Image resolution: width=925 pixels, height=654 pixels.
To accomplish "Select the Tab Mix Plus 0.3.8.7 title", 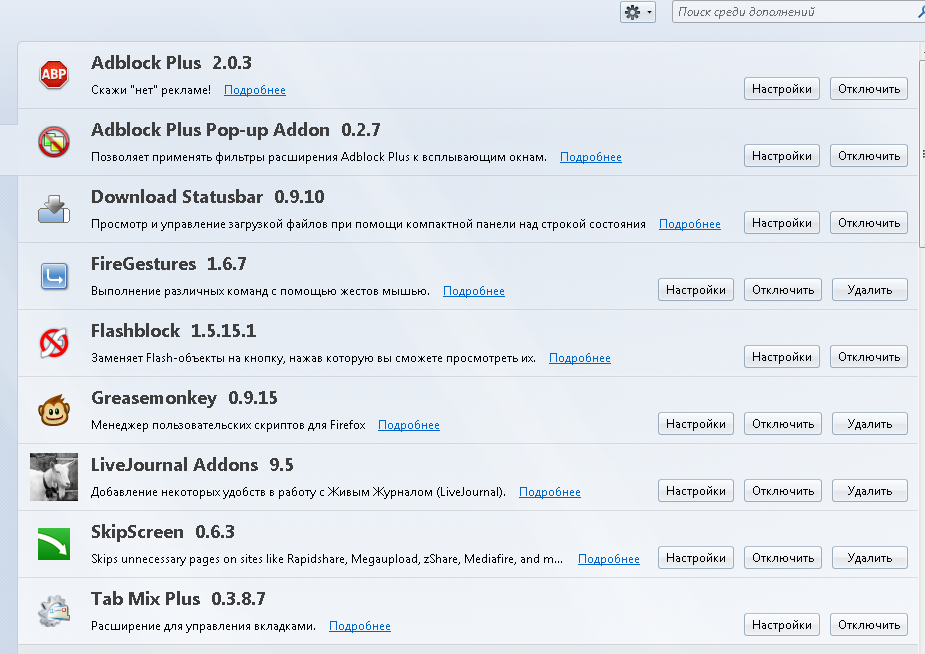I will (x=178, y=599).
